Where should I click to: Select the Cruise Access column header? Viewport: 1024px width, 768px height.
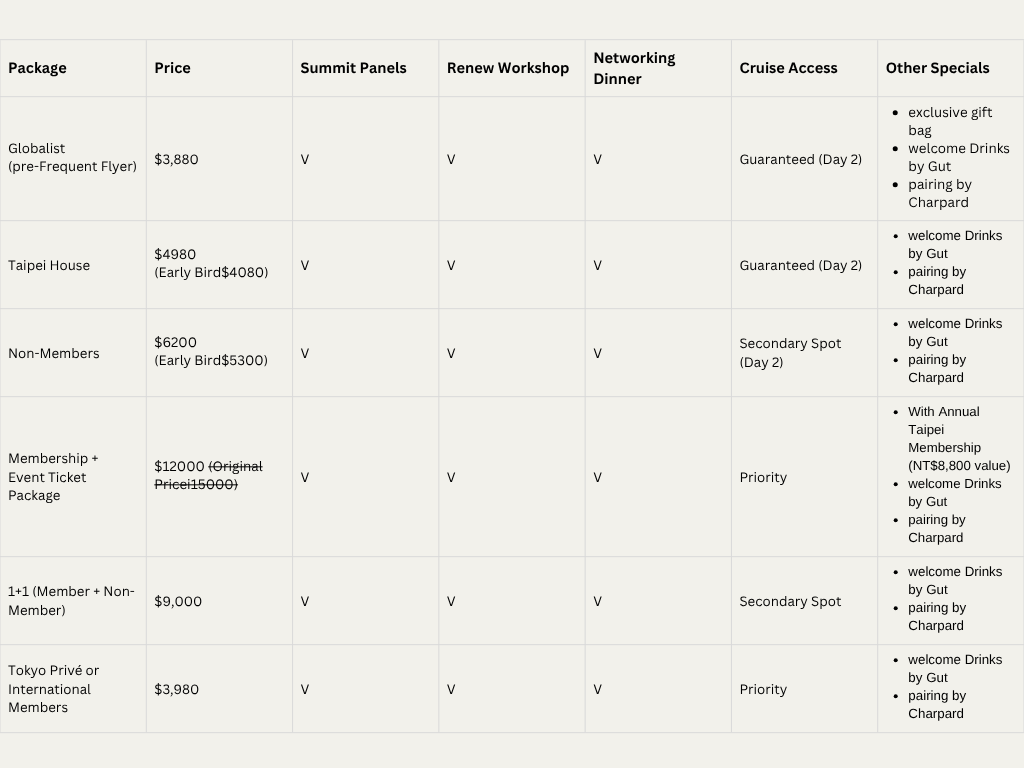pos(788,68)
